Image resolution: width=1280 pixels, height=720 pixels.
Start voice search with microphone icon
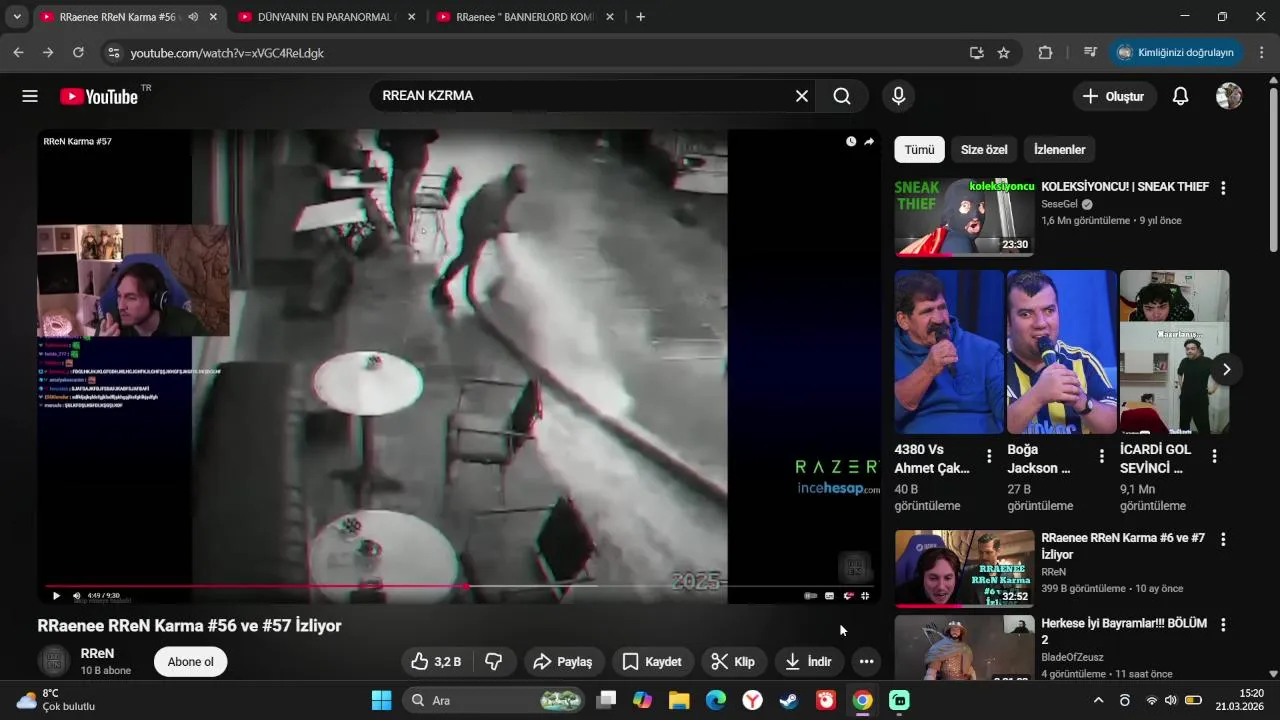[x=898, y=96]
